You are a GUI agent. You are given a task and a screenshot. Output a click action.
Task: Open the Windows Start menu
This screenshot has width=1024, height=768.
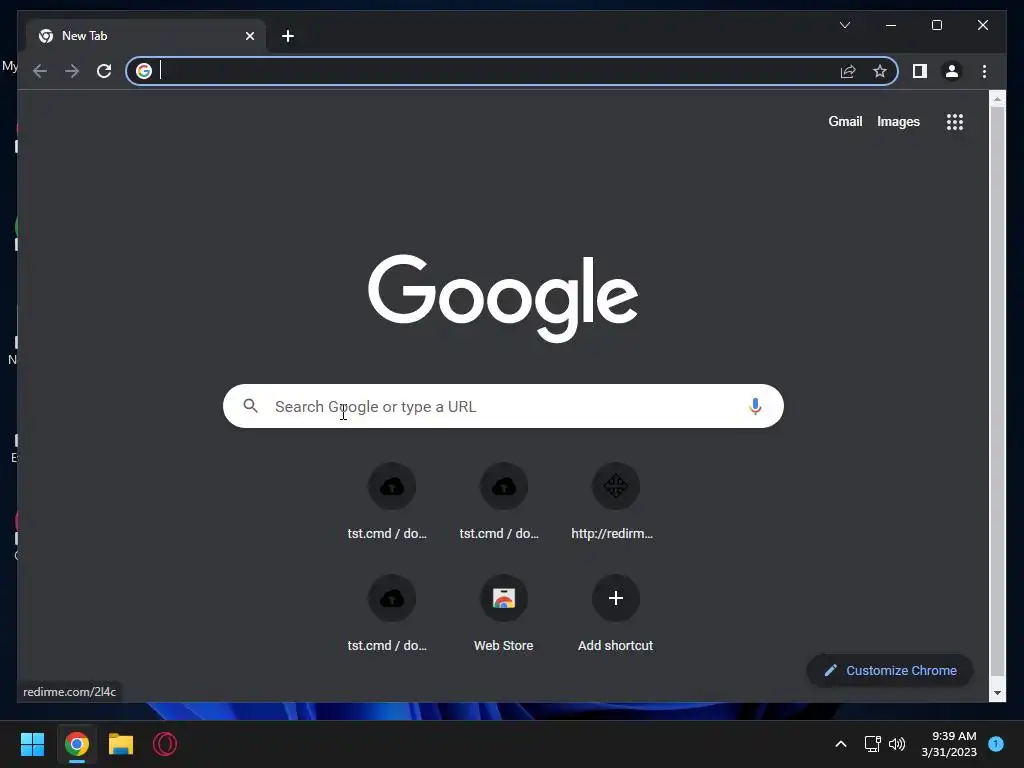pyautogui.click(x=32, y=744)
